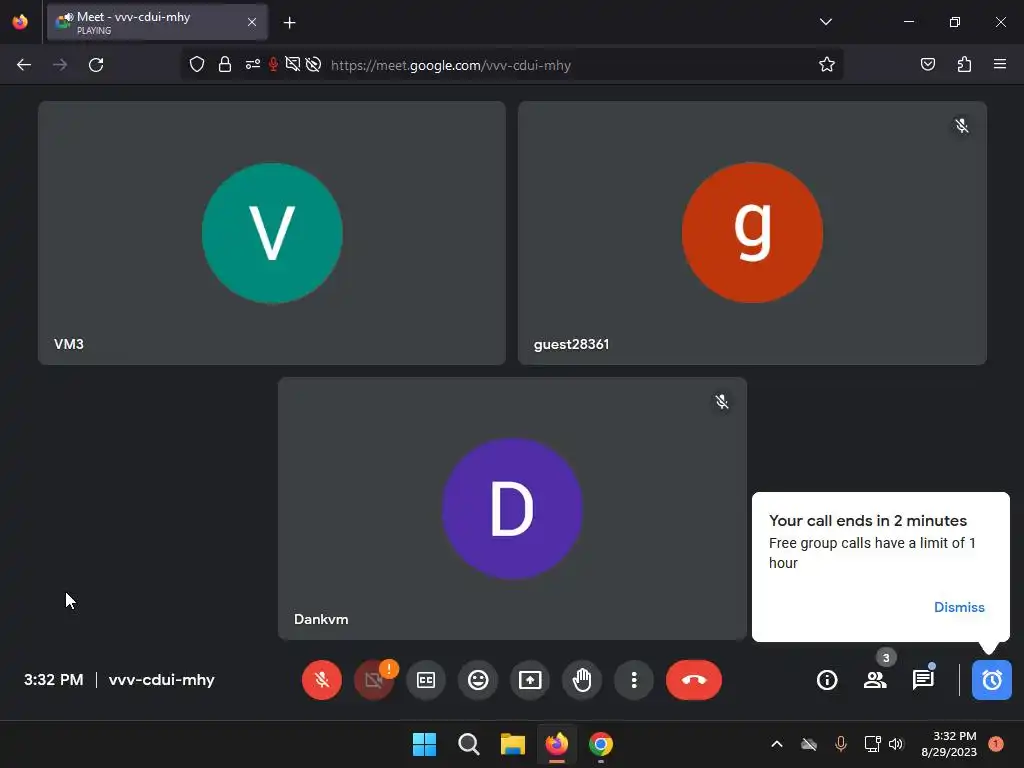Open Firefox View at tab bar start
This screenshot has width=1024, height=768.
pos(20,22)
